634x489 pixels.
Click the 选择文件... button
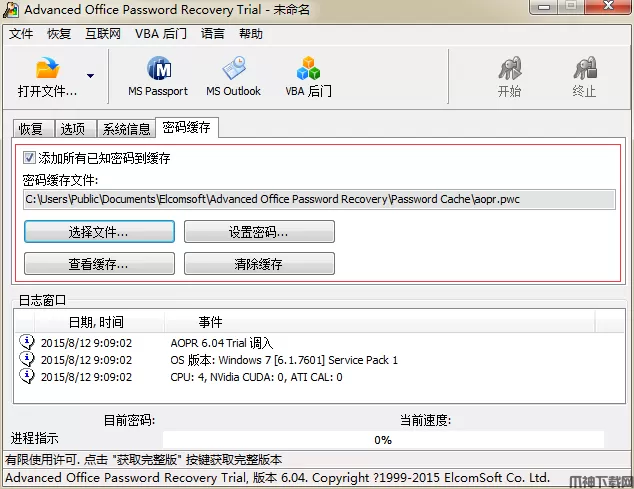(99, 232)
